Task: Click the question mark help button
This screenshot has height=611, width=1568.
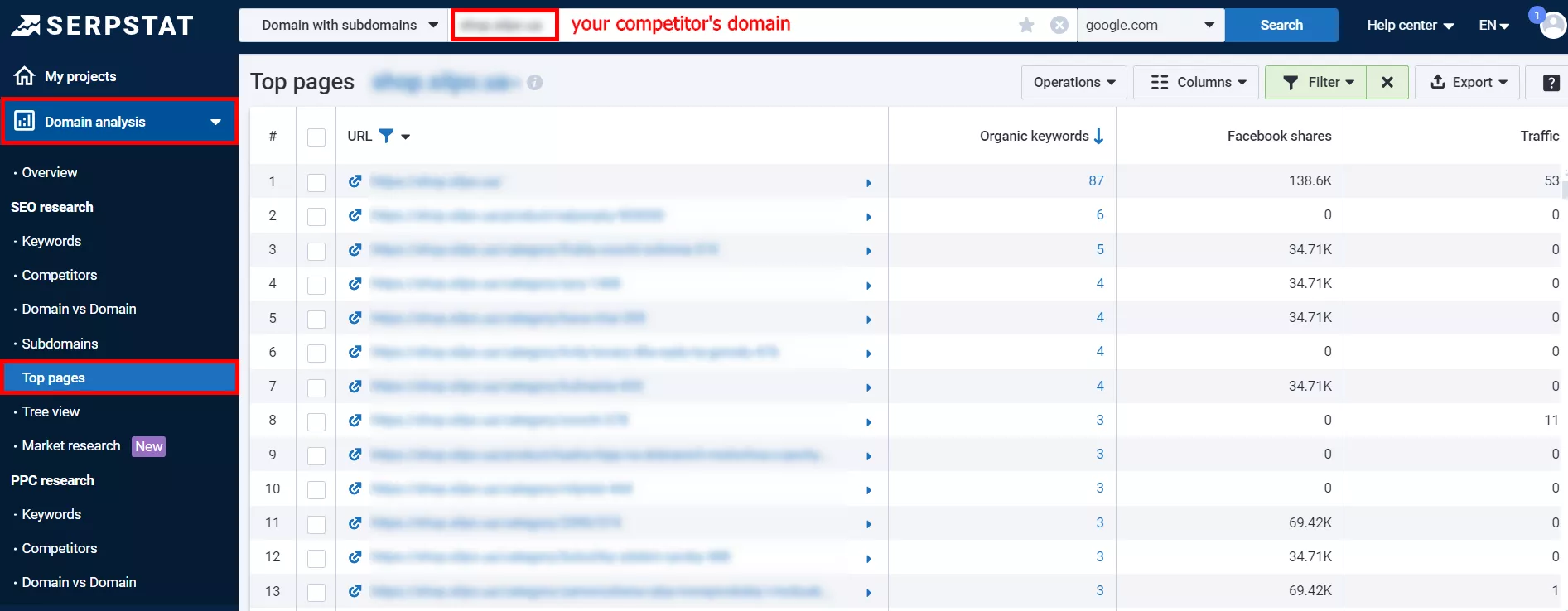Action: click(1551, 82)
